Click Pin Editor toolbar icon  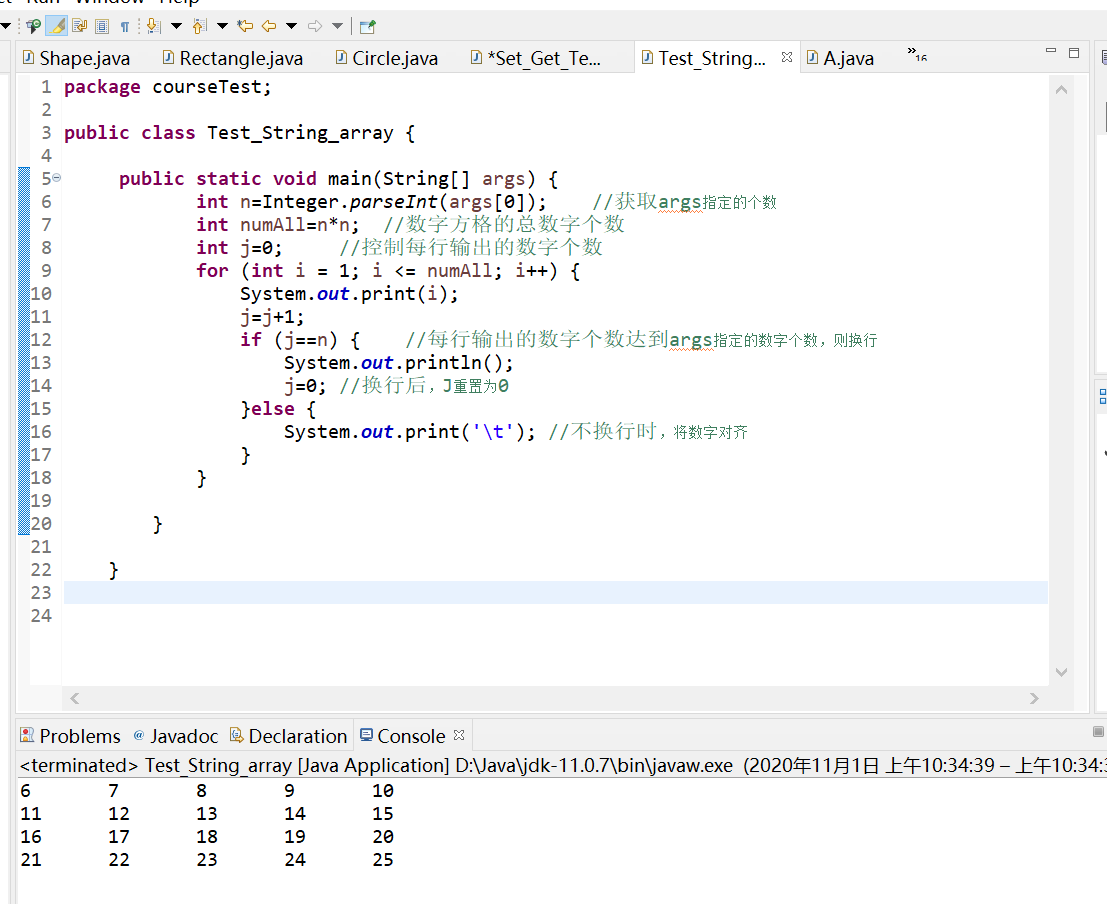[x=368, y=27]
